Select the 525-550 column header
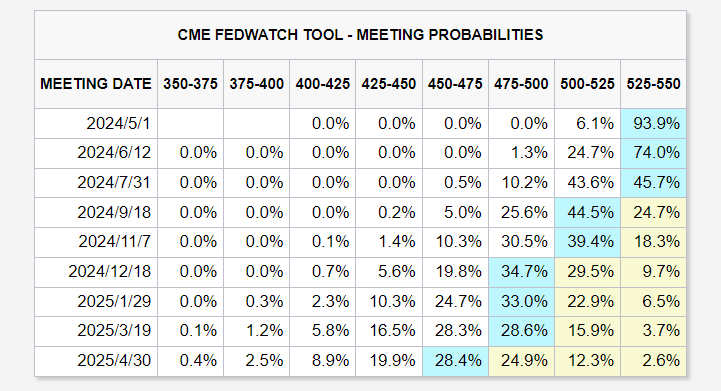Screen dimensions: 721x391 point(653,84)
